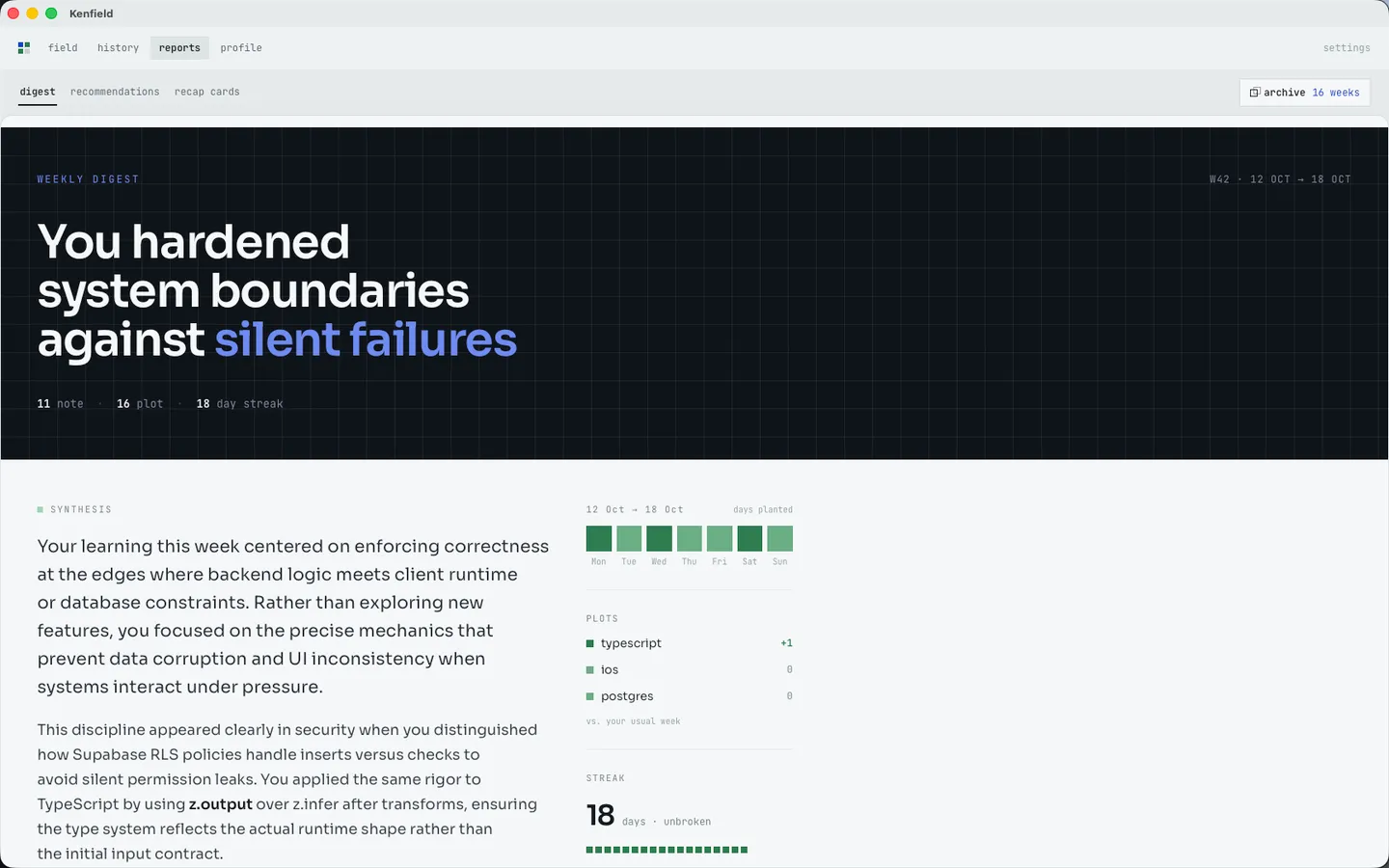Open the history tab
The image size is (1389, 868).
pos(118,47)
